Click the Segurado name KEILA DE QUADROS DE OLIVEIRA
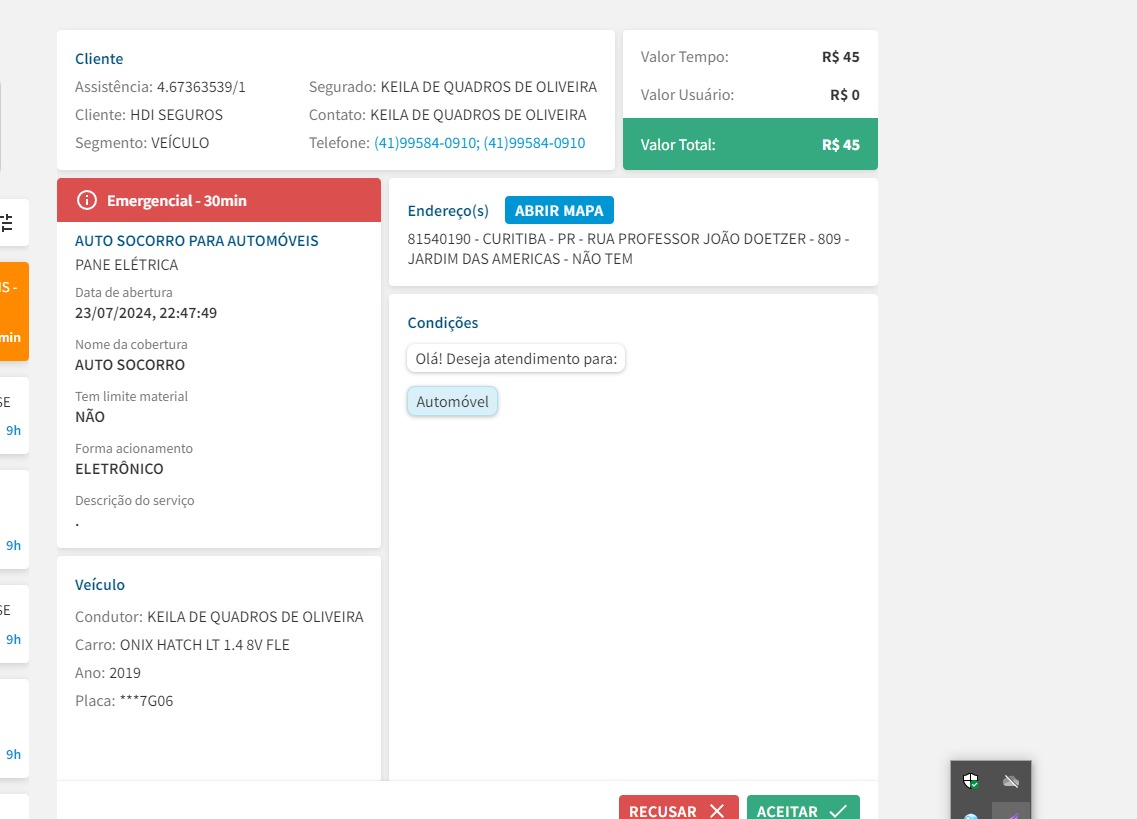Viewport: 1137px width, 819px height. [489, 87]
